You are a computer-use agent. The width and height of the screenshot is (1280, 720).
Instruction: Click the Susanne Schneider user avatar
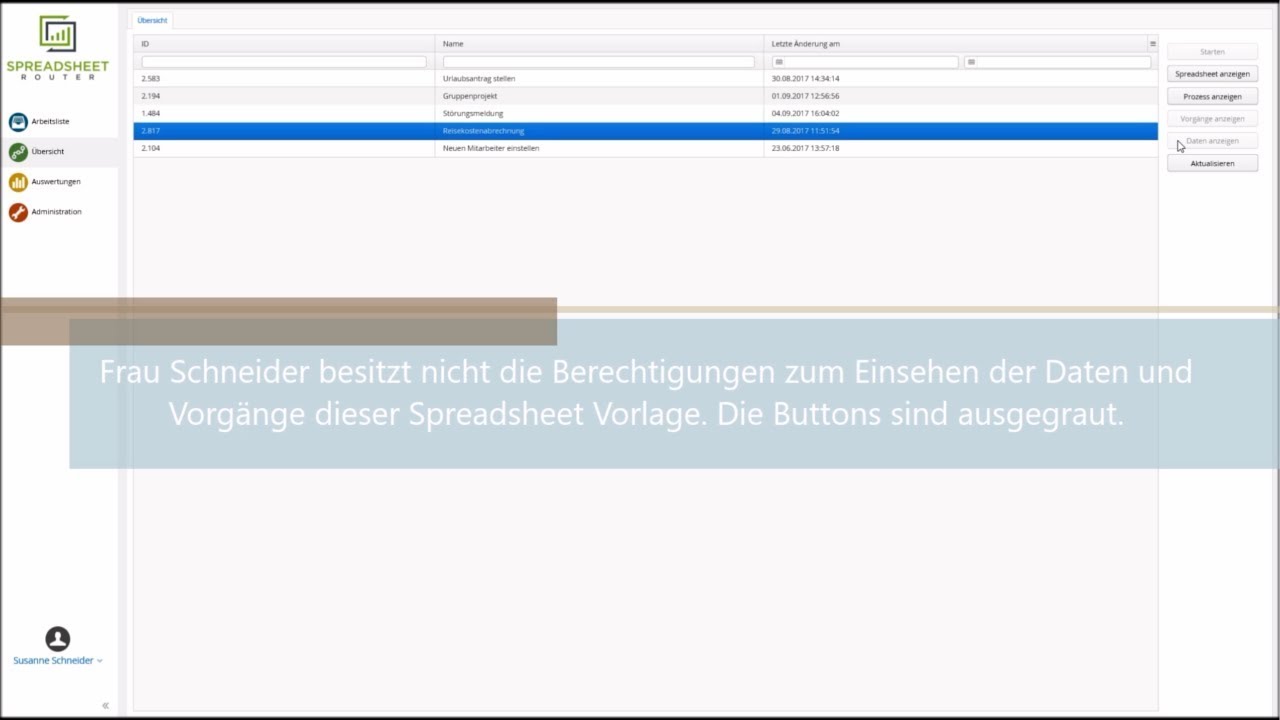point(58,639)
